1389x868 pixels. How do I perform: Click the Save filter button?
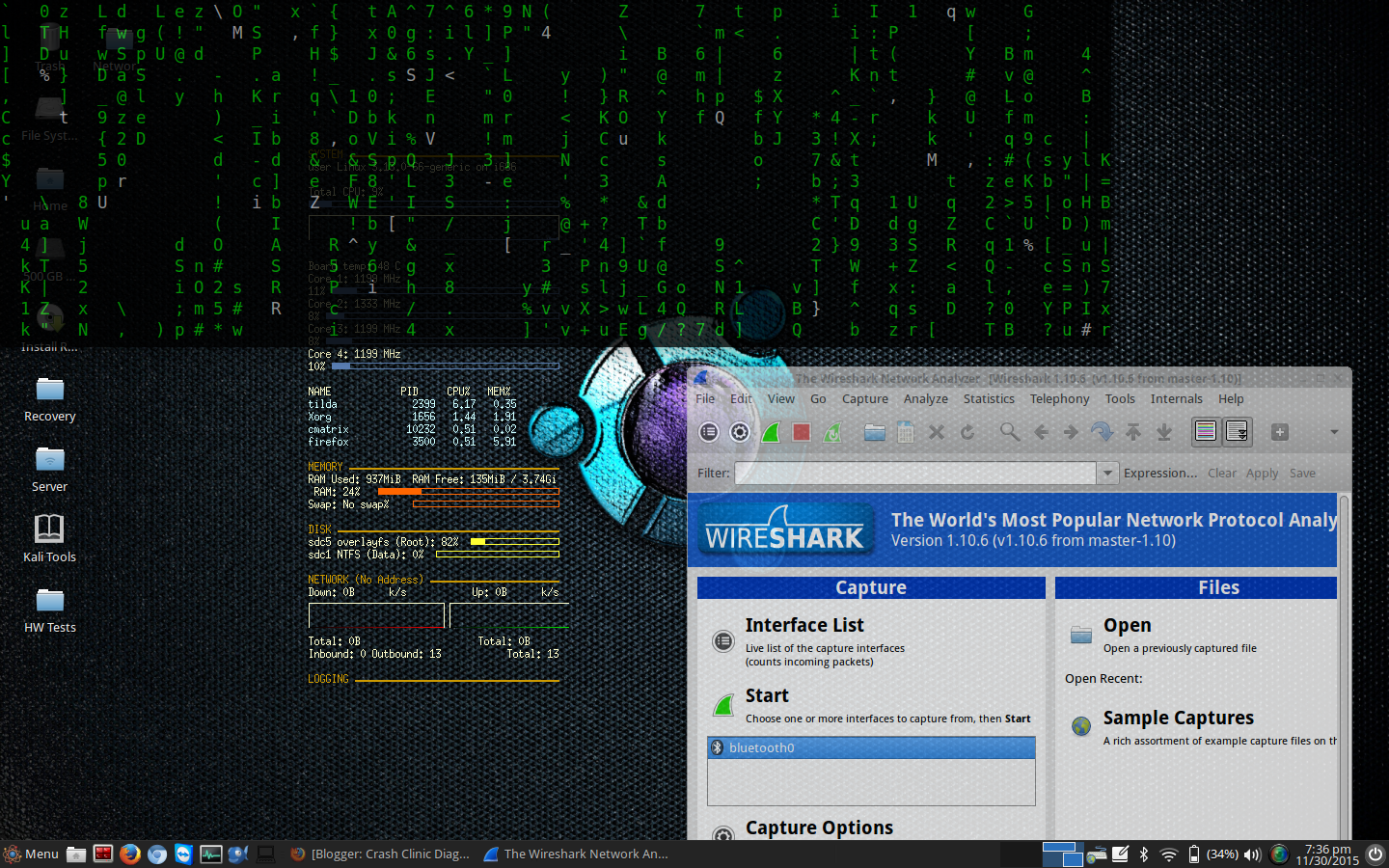pos(1302,473)
